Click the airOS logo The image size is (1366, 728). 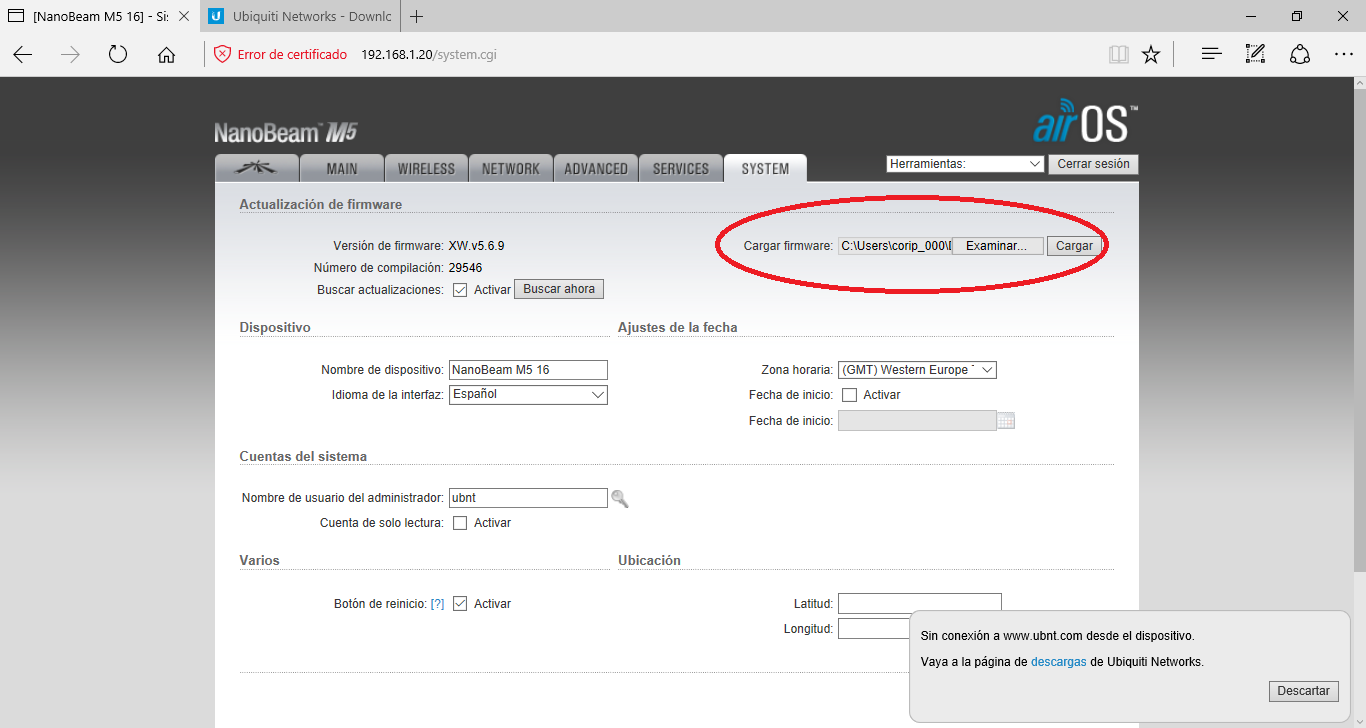[x=1085, y=120]
